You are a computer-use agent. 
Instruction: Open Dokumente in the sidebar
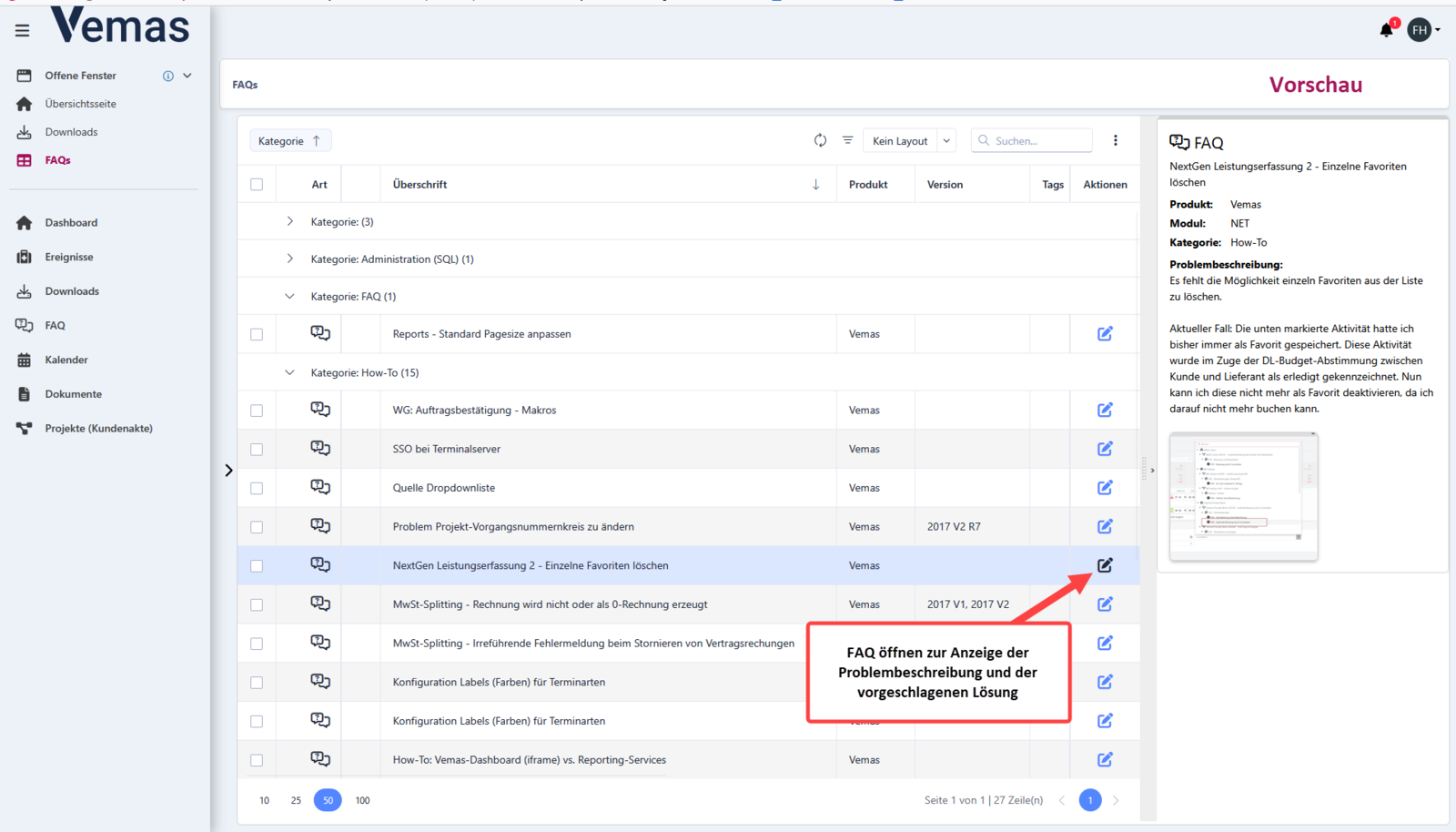pyautogui.click(x=73, y=394)
